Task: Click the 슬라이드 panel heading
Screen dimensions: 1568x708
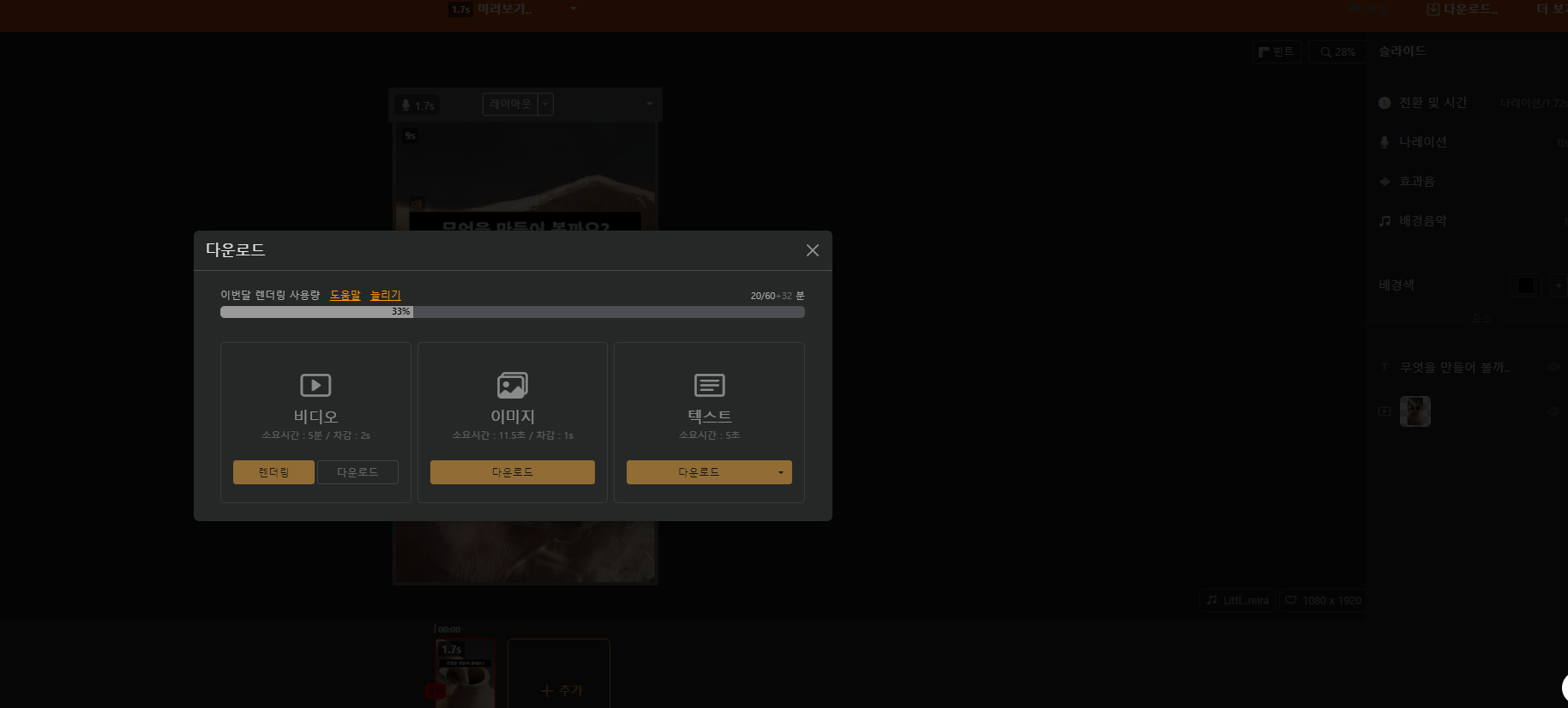Action: pos(1403,51)
